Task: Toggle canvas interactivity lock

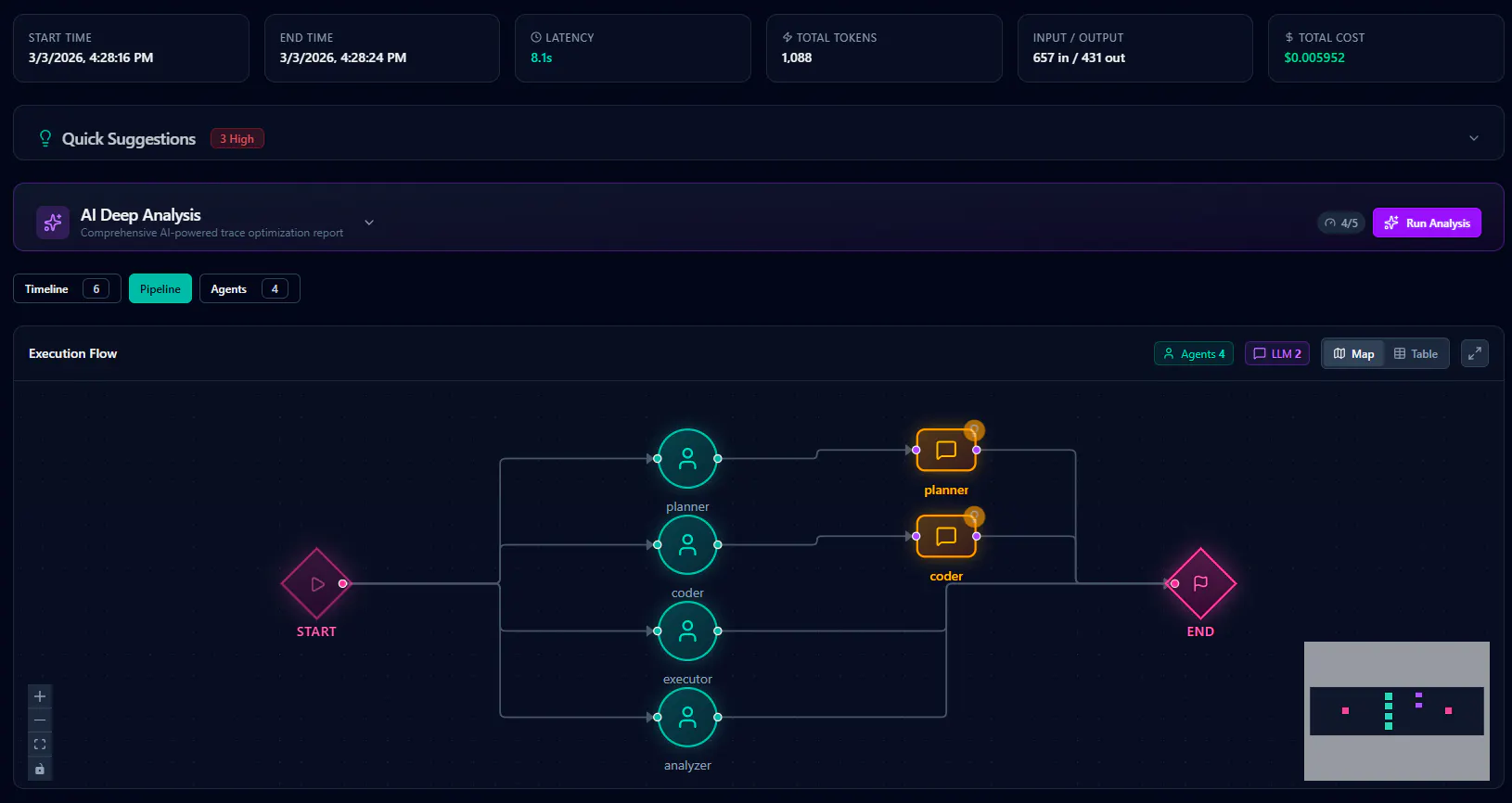Action: [x=40, y=769]
